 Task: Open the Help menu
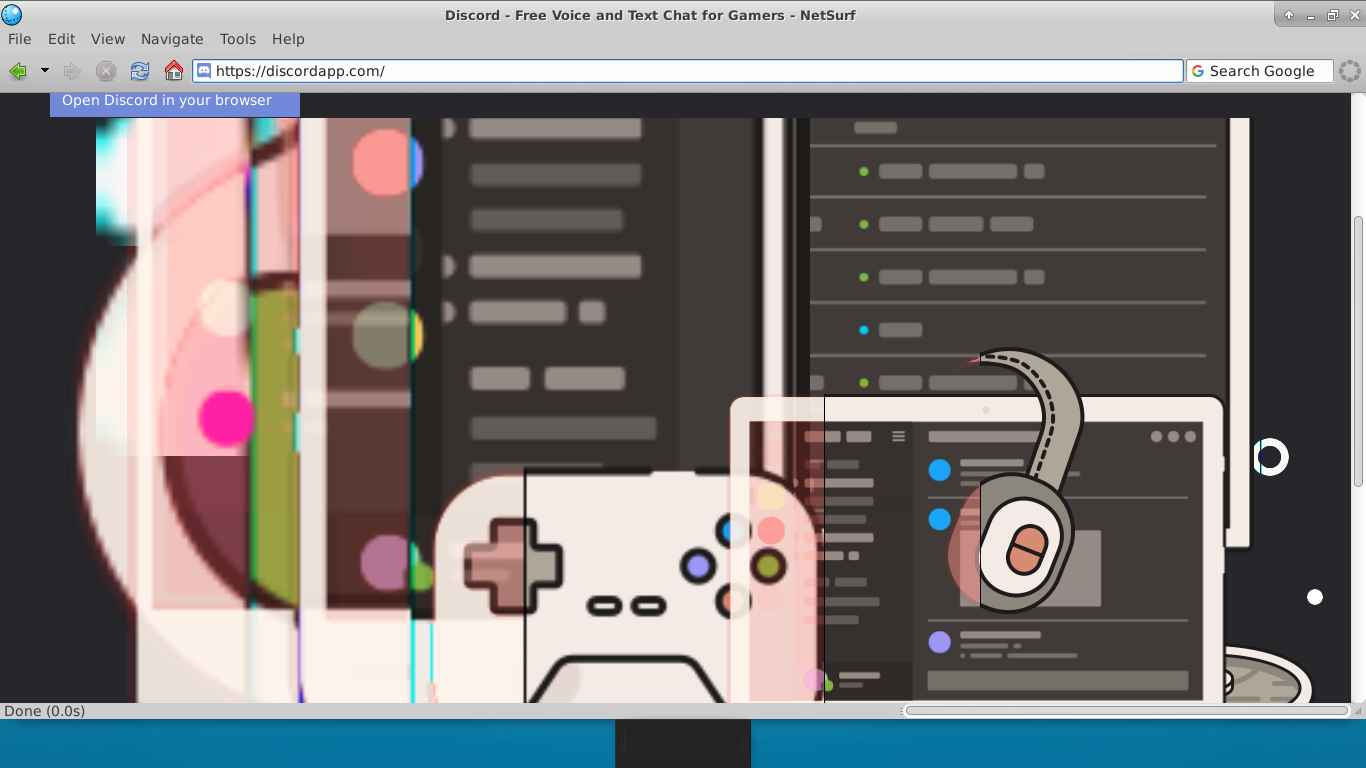click(288, 39)
